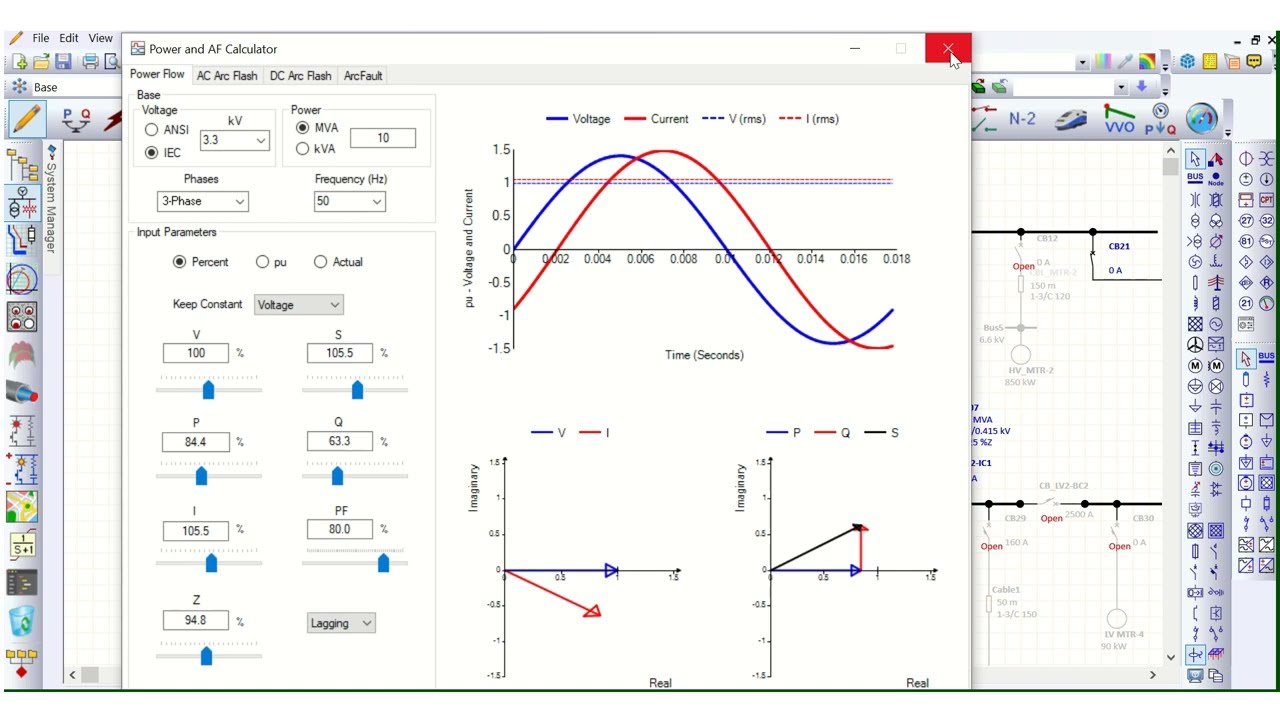Click the MVA power value field
The image size is (1280, 720).
(x=382, y=138)
